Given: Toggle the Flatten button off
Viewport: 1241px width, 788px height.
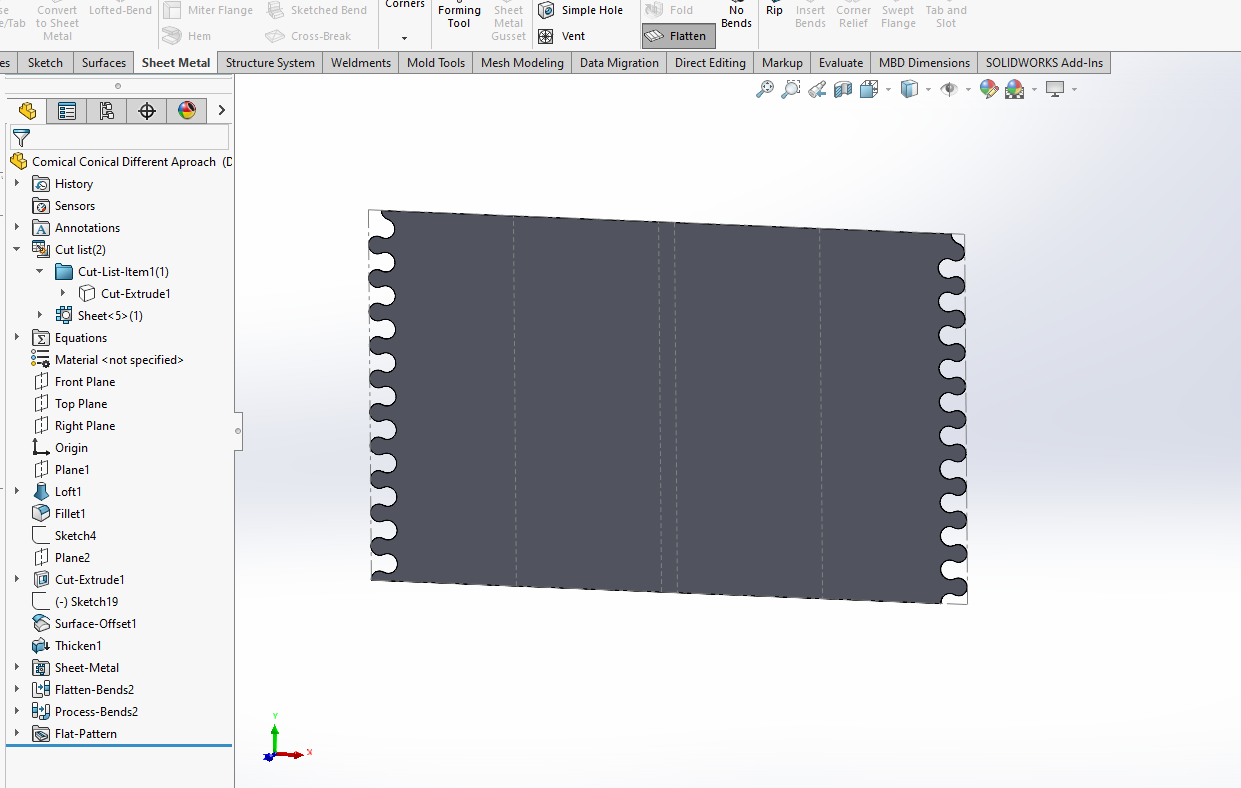Looking at the screenshot, I should point(678,36).
